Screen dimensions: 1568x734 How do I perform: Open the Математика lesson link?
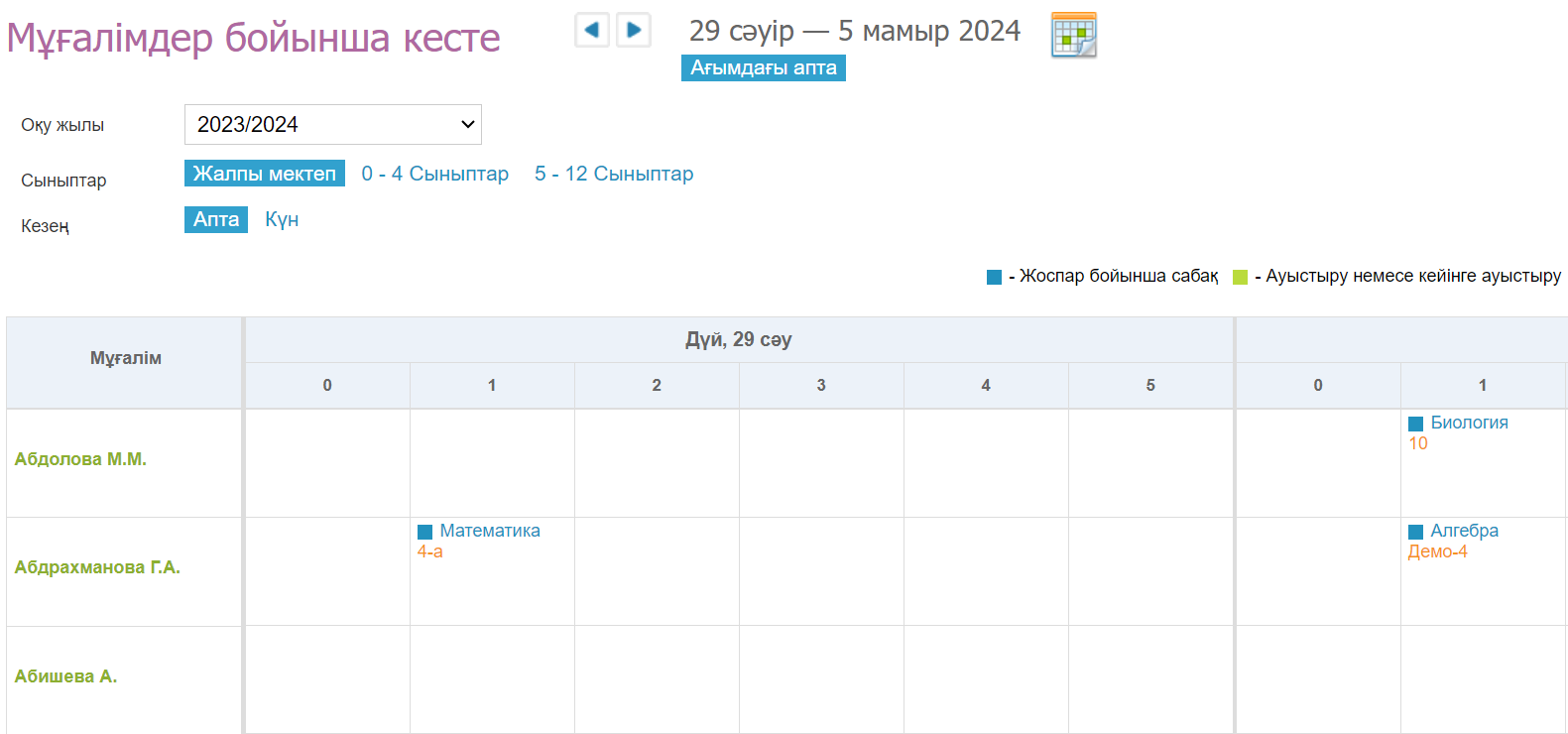490,531
